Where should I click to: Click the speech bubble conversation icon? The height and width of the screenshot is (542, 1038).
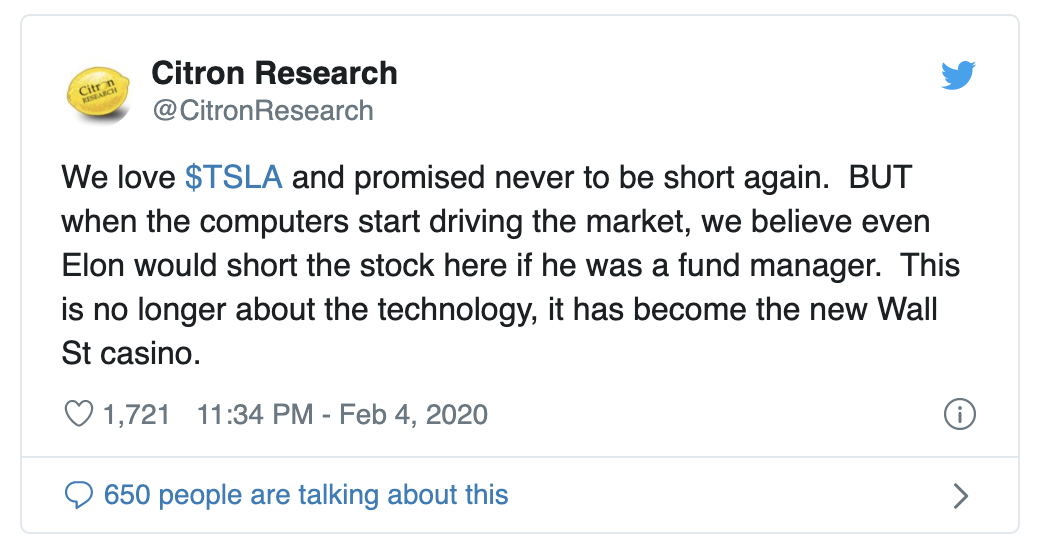(77, 495)
